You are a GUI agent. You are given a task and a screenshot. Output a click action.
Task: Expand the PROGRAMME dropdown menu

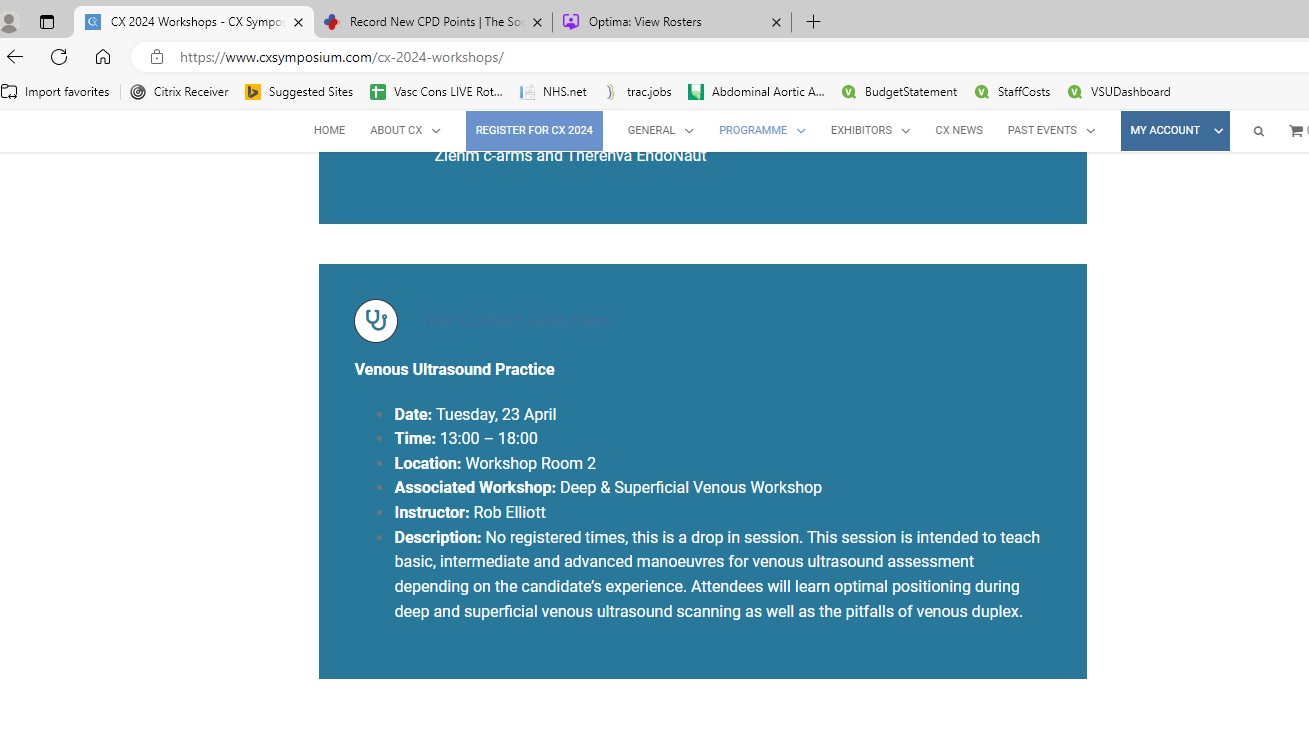pos(761,131)
